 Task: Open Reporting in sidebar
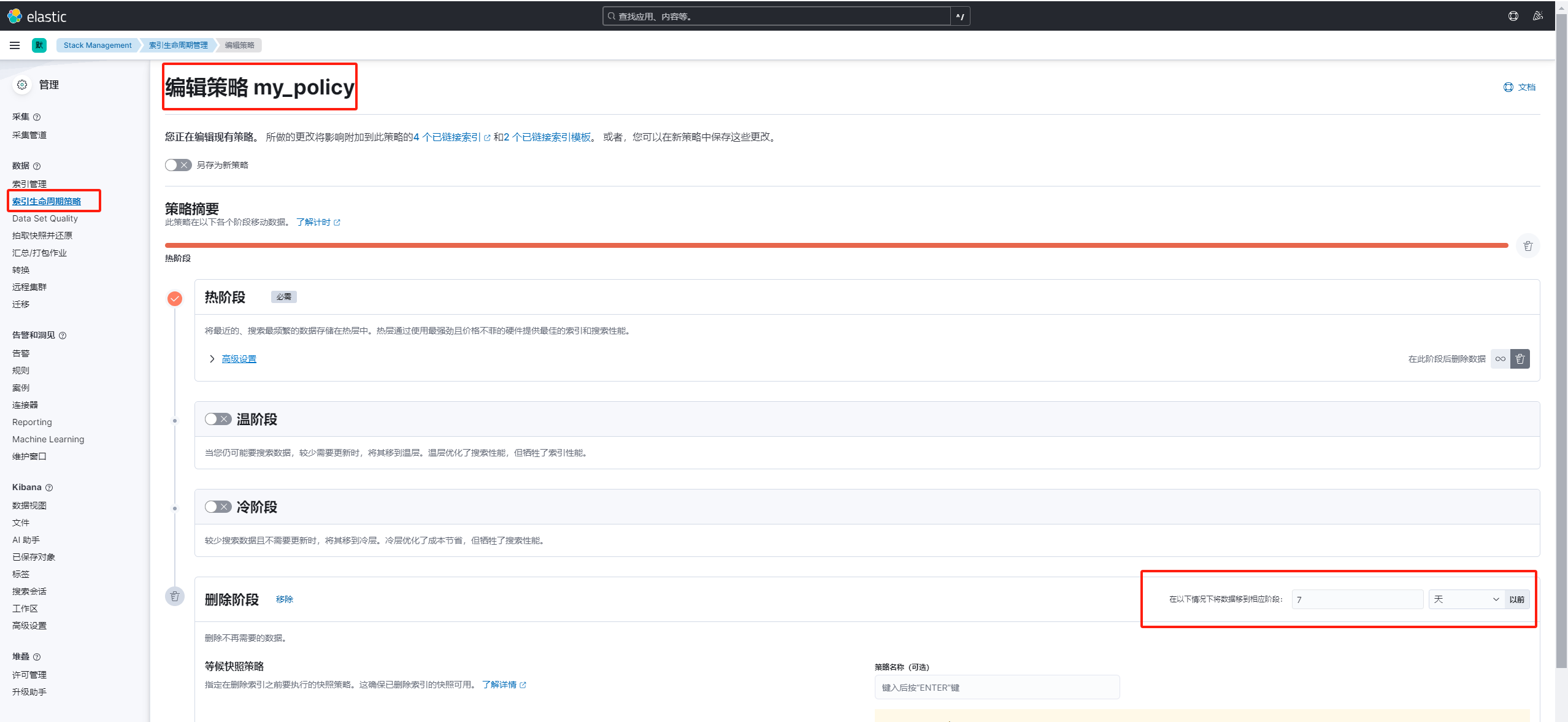(x=32, y=422)
